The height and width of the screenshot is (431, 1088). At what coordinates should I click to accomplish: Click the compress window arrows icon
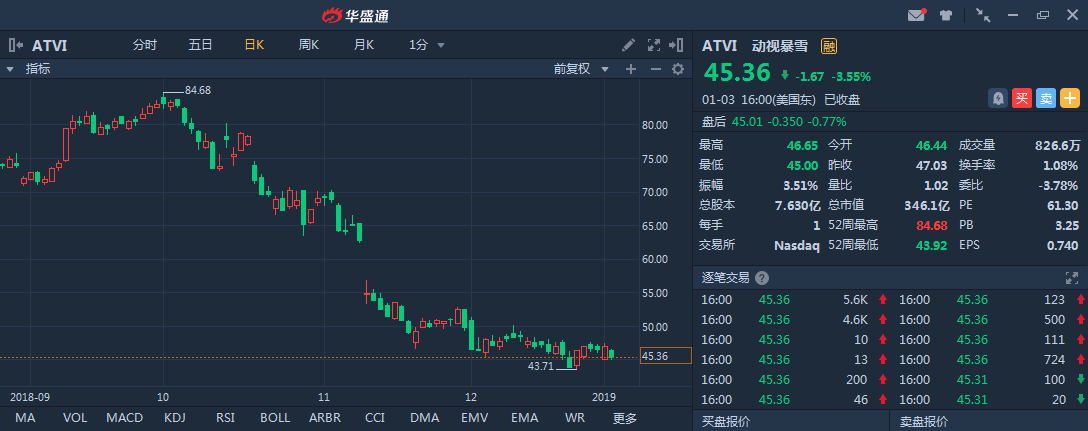[x=983, y=15]
